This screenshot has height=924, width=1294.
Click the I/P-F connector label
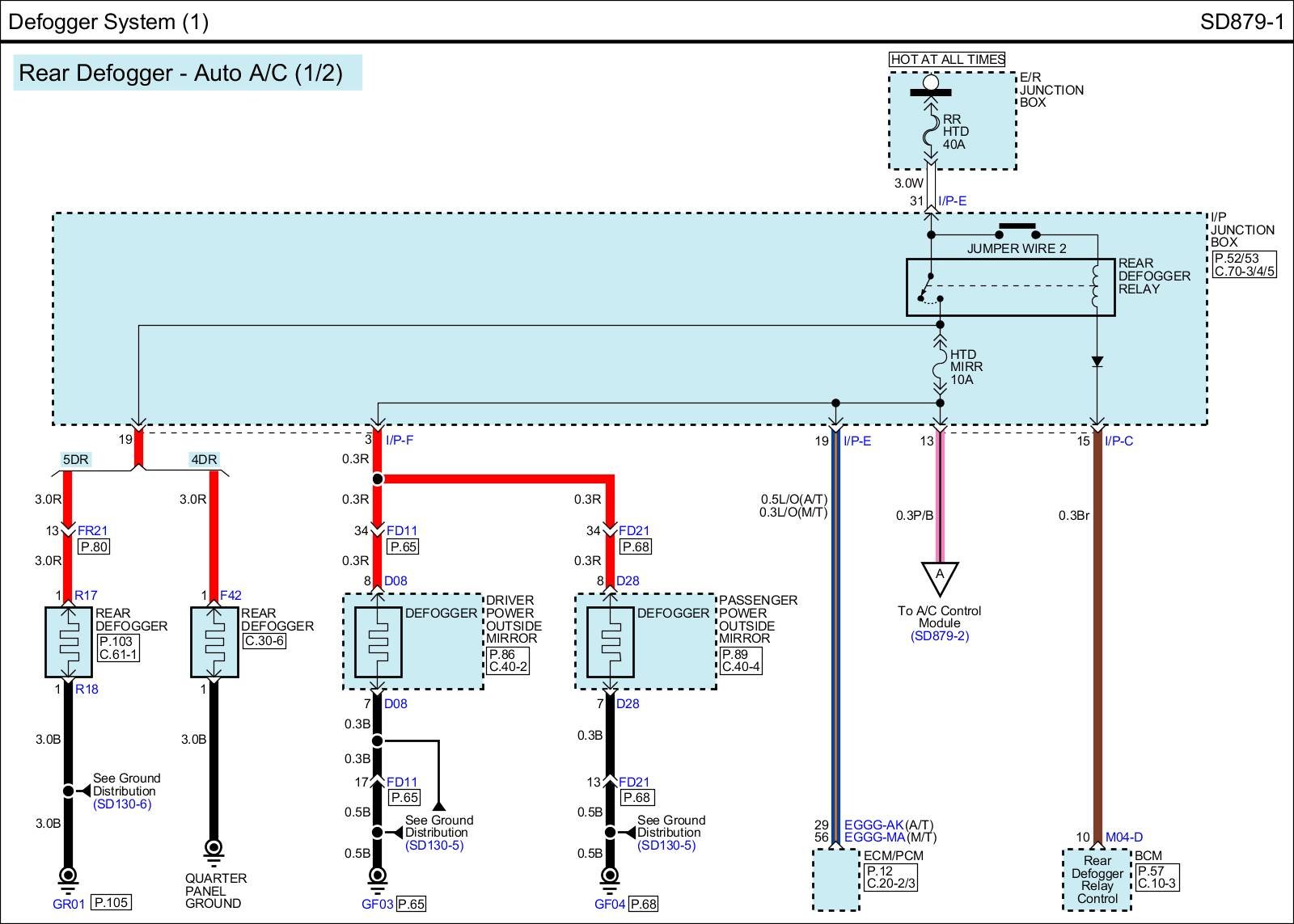click(x=400, y=441)
